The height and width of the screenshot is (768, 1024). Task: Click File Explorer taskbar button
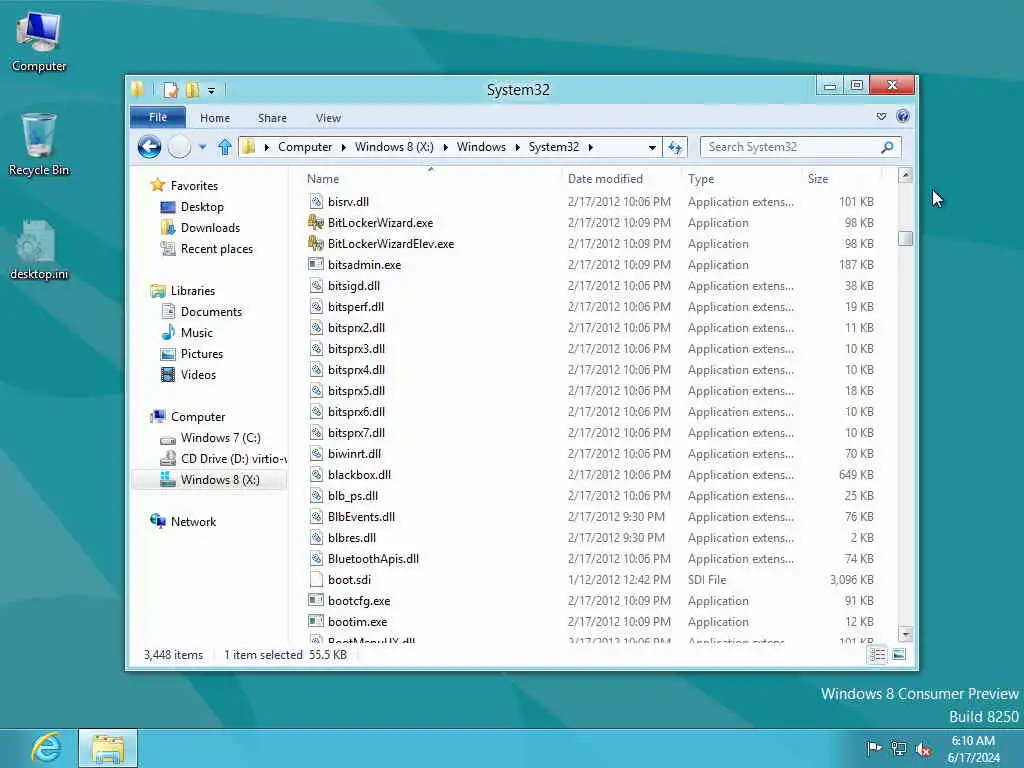tap(108, 748)
